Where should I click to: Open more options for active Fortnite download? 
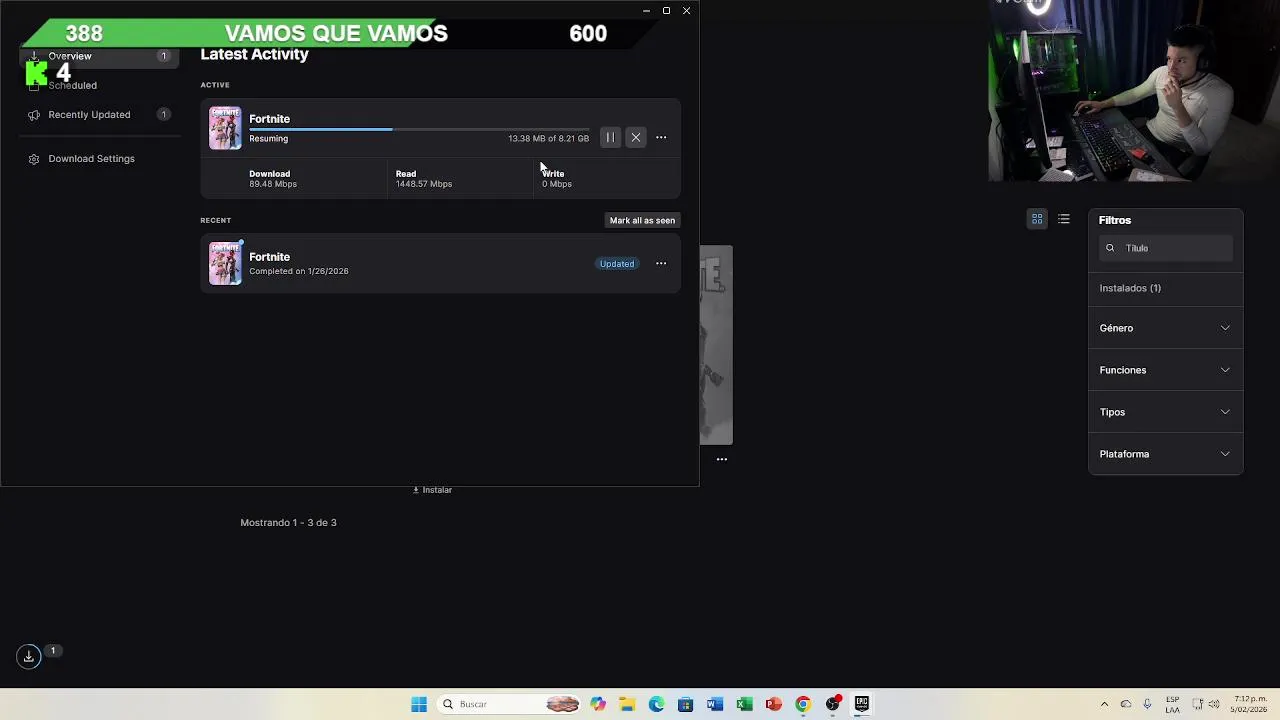click(661, 137)
